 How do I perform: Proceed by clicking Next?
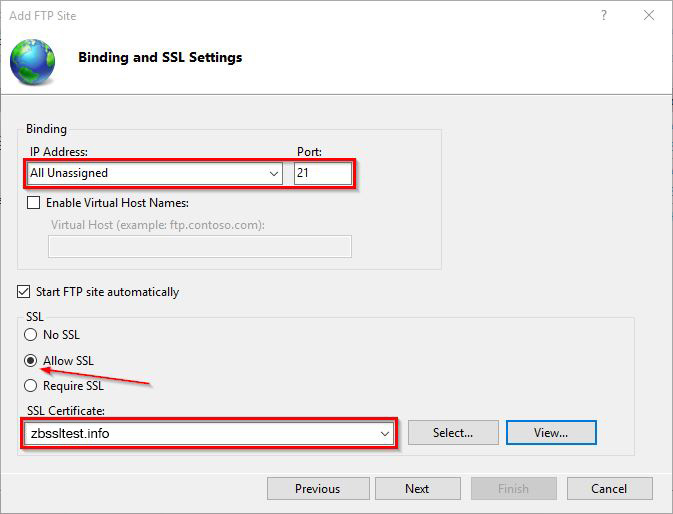click(x=417, y=489)
